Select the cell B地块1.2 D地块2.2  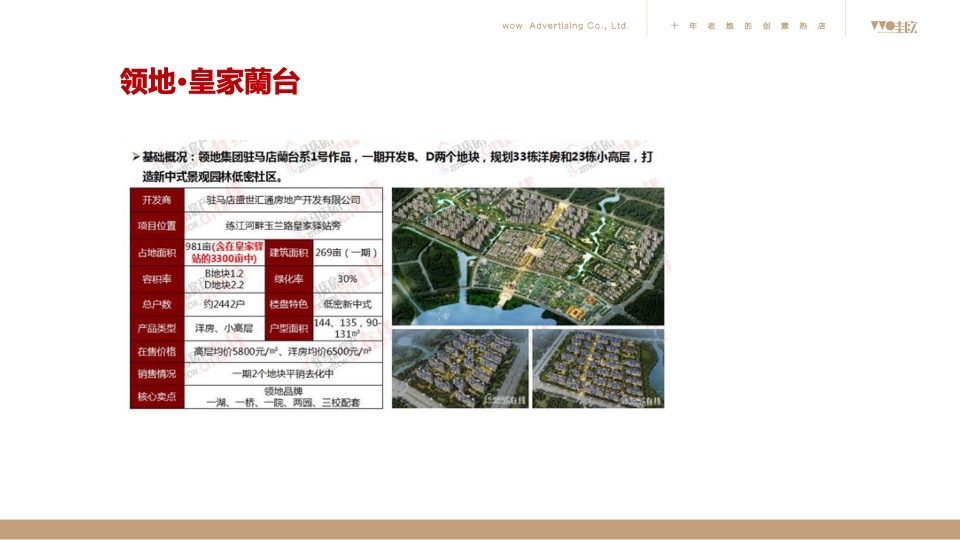(x=224, y=279)
